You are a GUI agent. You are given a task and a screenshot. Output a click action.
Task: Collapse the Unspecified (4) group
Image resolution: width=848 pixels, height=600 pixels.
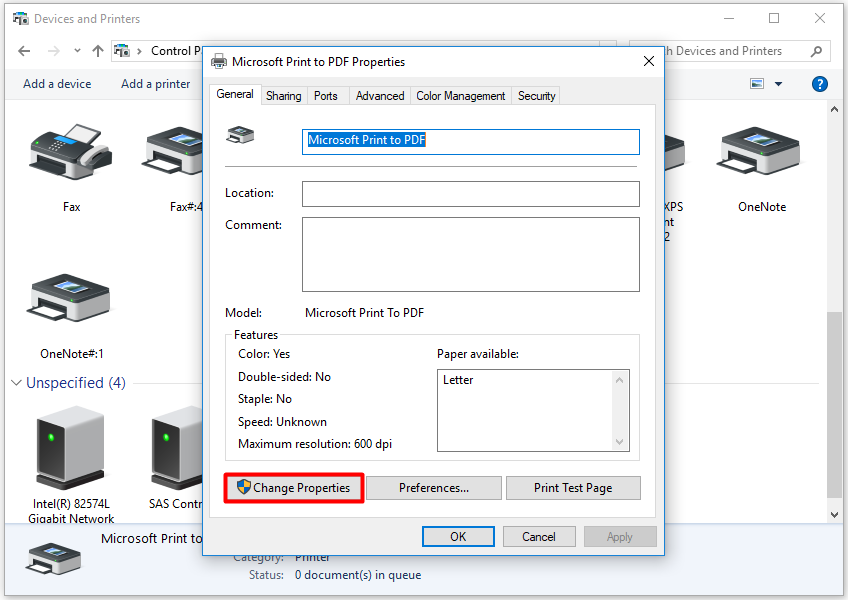coord(16,383)
